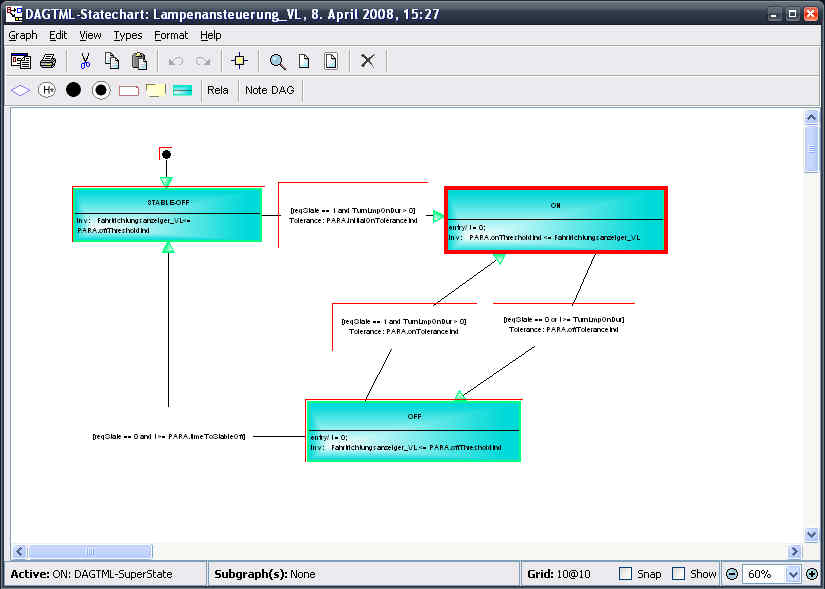
Task: Open the 60% zoom dropdown
Action: pos(794,574)
